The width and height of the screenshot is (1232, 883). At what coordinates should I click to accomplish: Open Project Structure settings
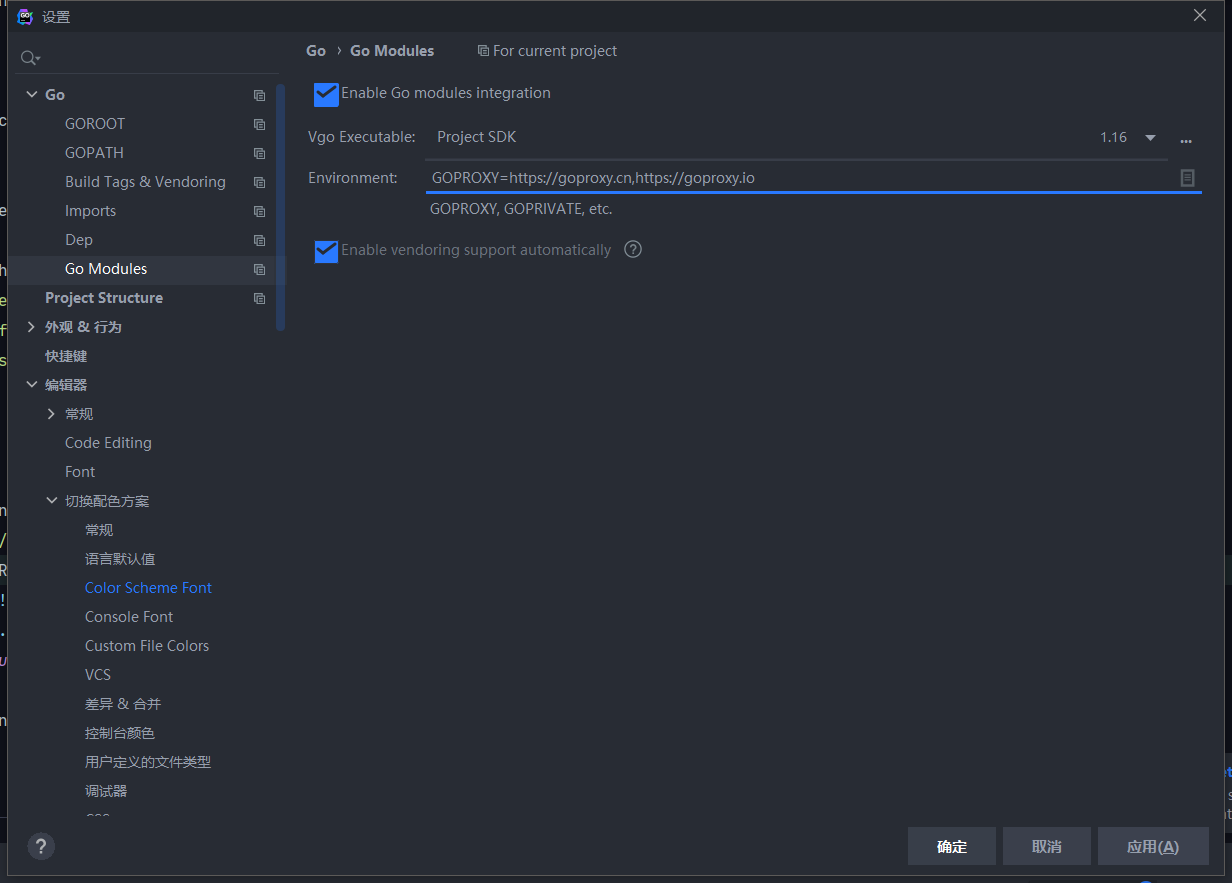[104, 298]
